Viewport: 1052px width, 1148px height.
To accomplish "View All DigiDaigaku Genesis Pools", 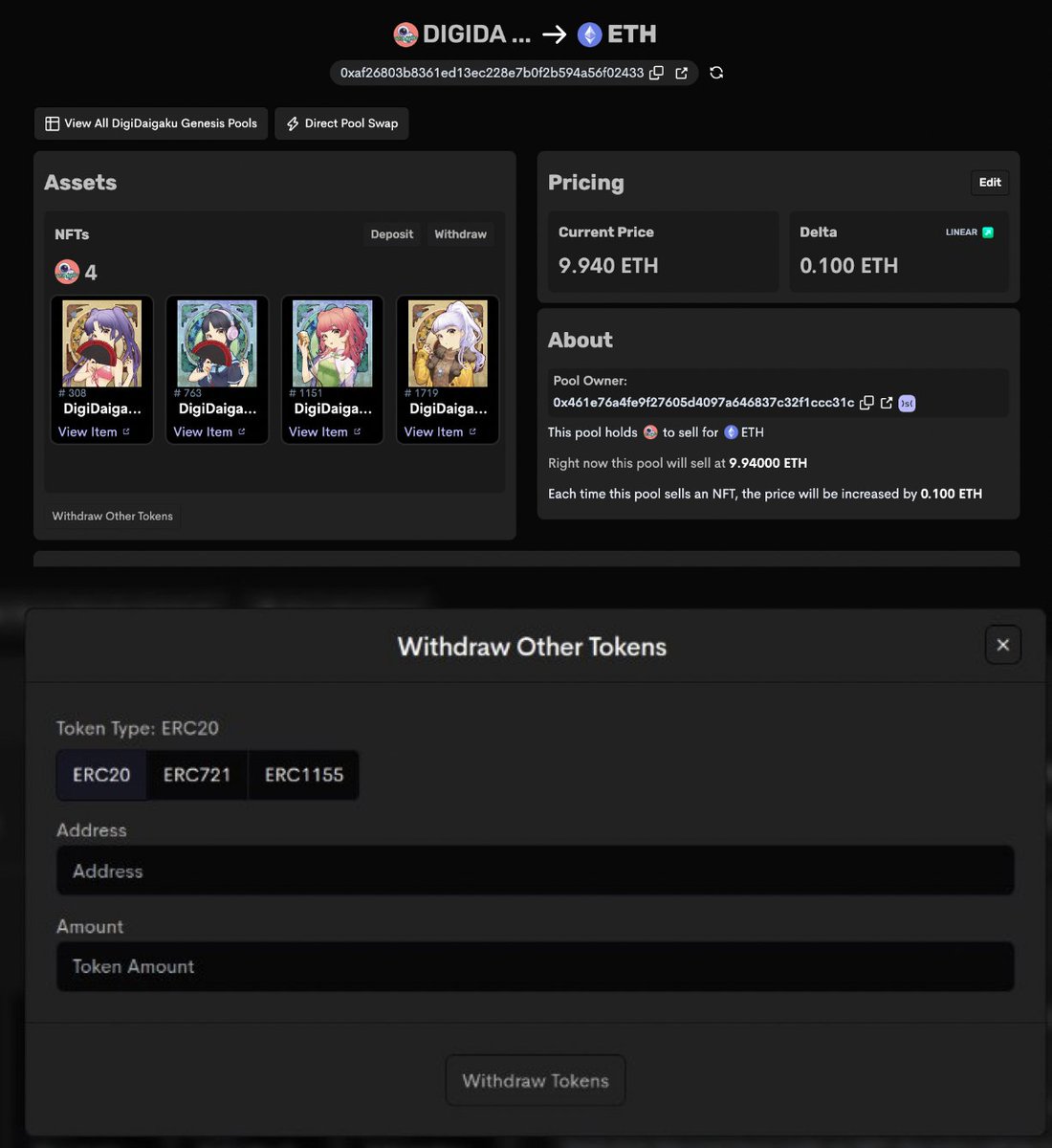I will (151, 123).
